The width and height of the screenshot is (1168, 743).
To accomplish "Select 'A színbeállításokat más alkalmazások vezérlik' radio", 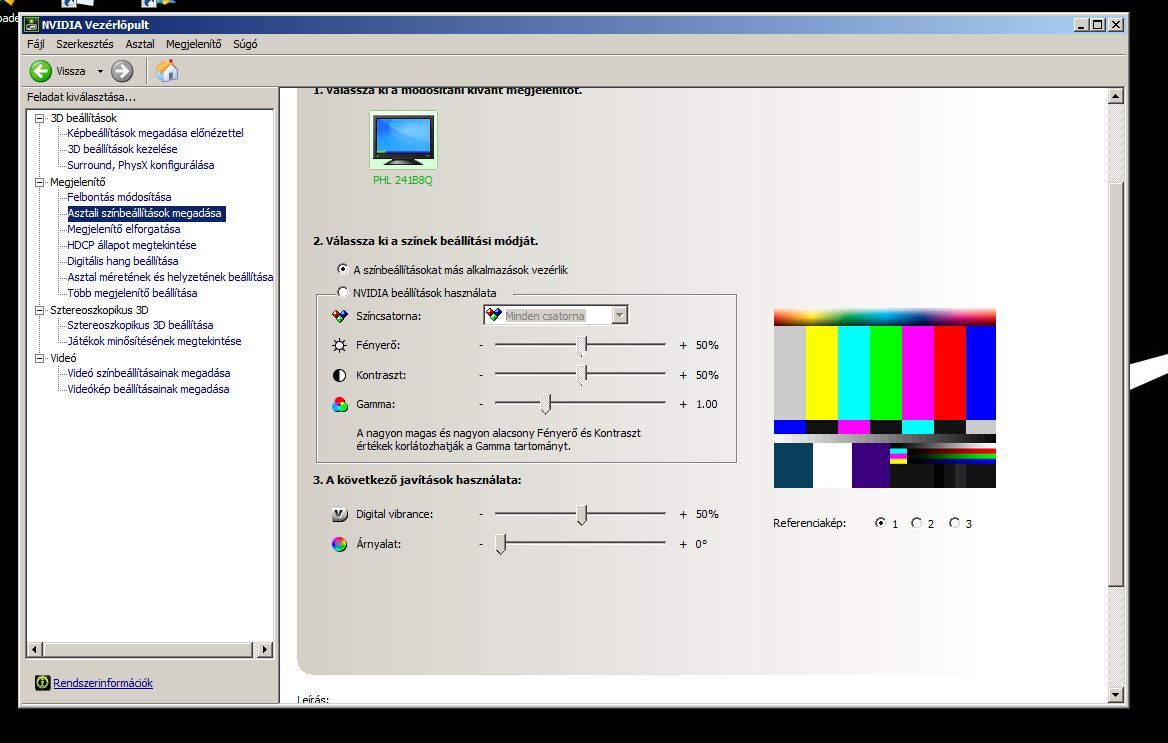I will [x=343, y=269].
